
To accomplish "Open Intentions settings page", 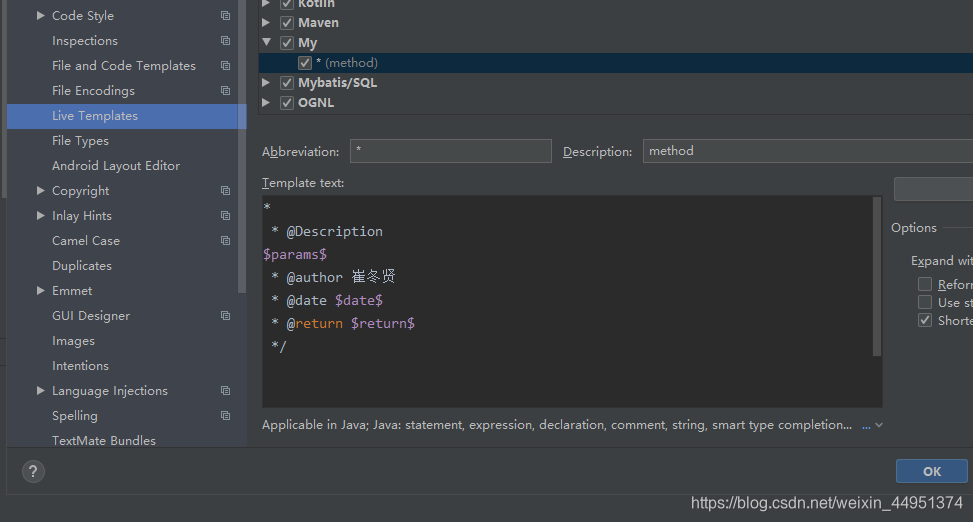I will coord(80,366).
